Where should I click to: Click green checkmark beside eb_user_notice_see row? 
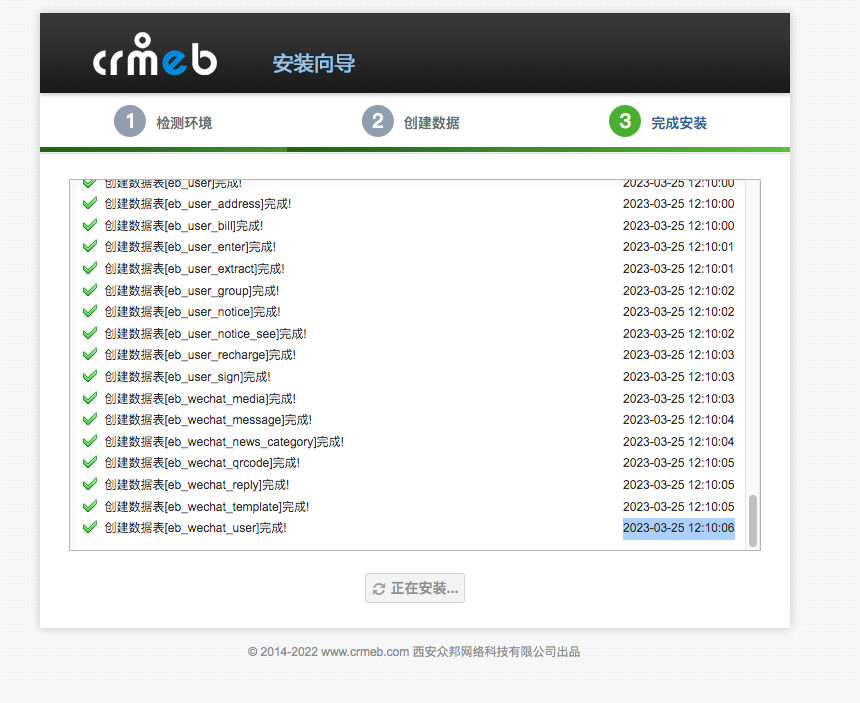(90, 333)
